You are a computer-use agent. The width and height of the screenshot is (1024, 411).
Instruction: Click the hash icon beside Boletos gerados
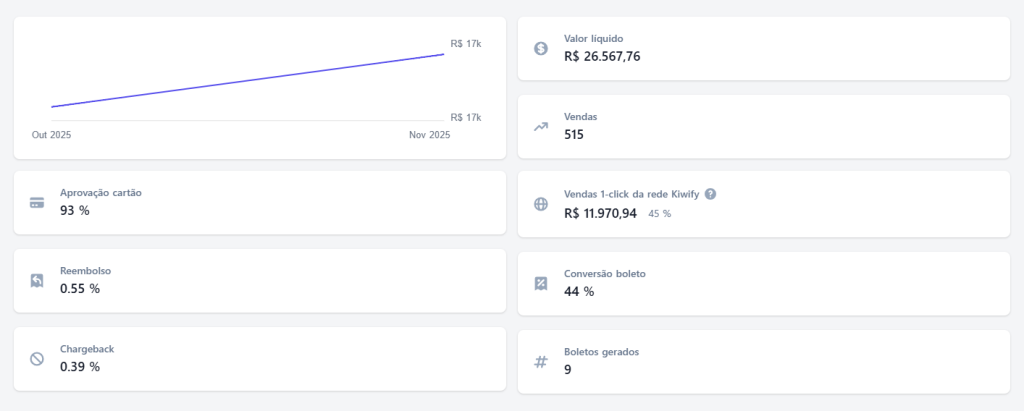coord(541,361)
